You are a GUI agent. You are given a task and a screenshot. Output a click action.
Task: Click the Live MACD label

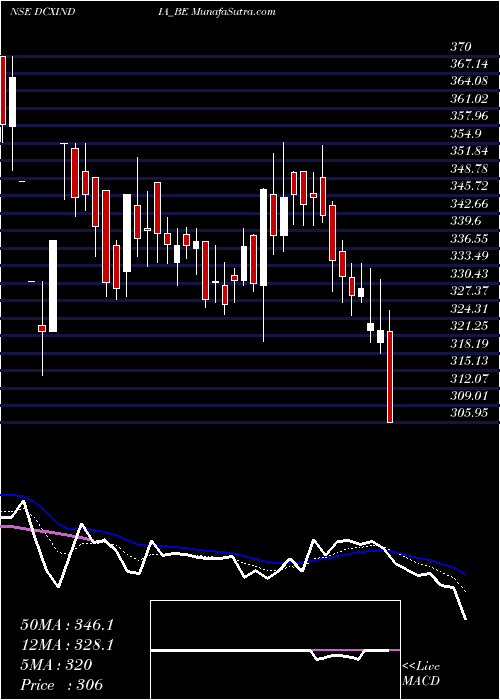pos(421,674)
